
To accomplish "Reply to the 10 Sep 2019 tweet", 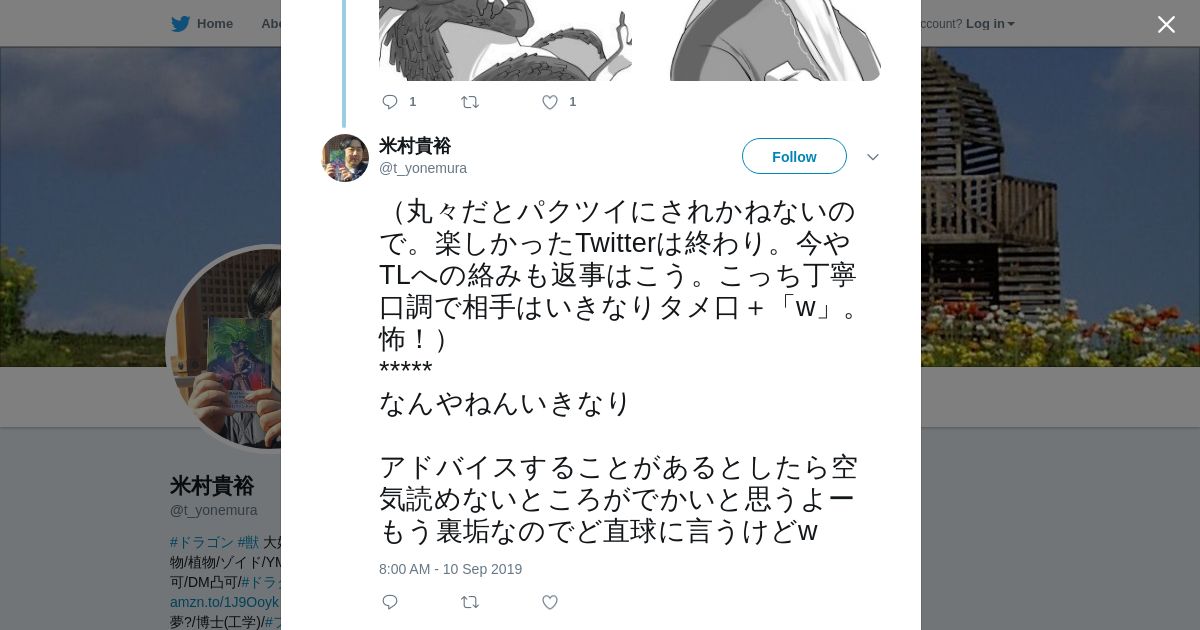I will point(390,602).
